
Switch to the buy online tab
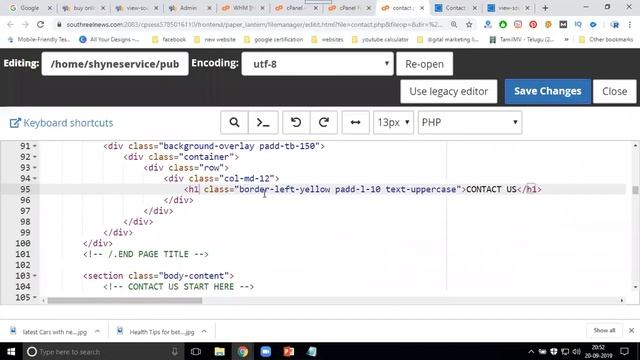tap(84, 8)
